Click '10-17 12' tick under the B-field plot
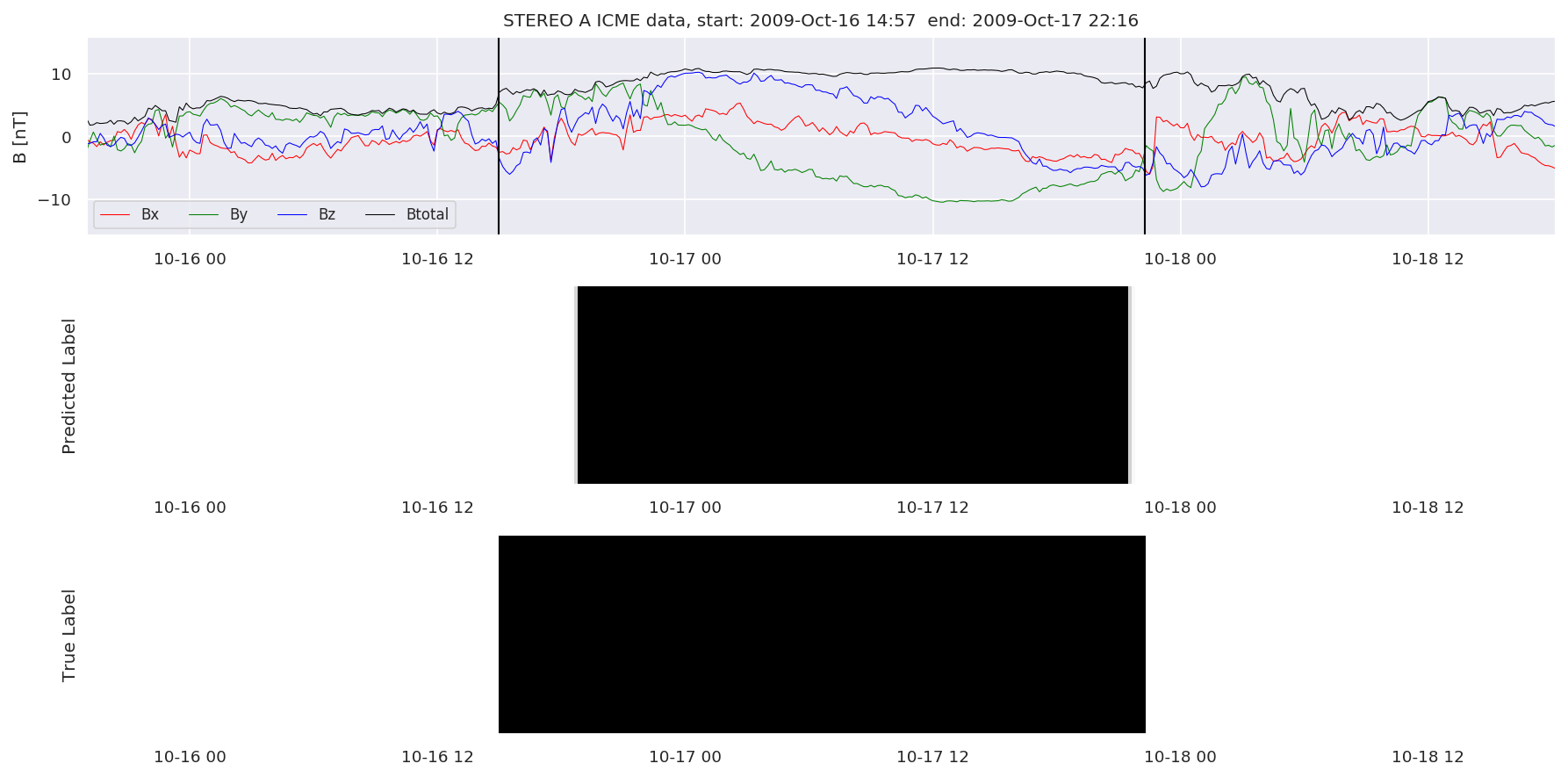Viewport: 1568px width, 778px height. click(x=932, y=259)
